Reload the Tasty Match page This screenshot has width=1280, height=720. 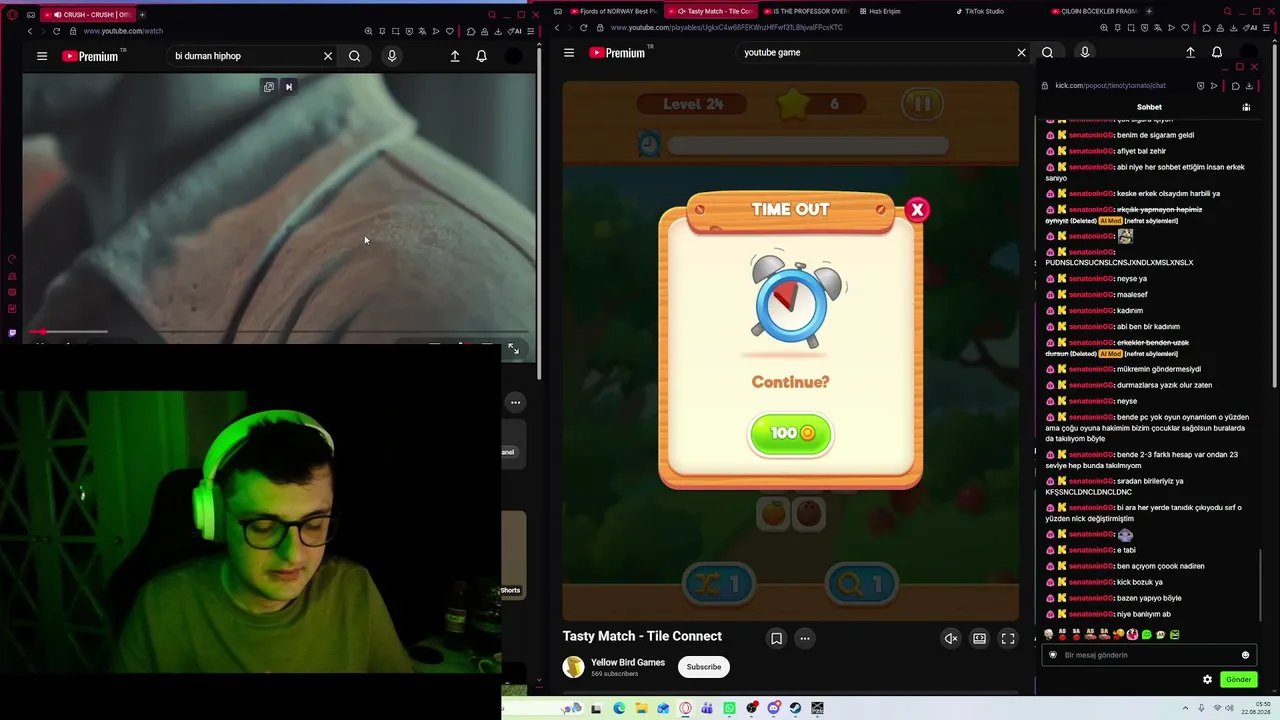pos(583,28)
